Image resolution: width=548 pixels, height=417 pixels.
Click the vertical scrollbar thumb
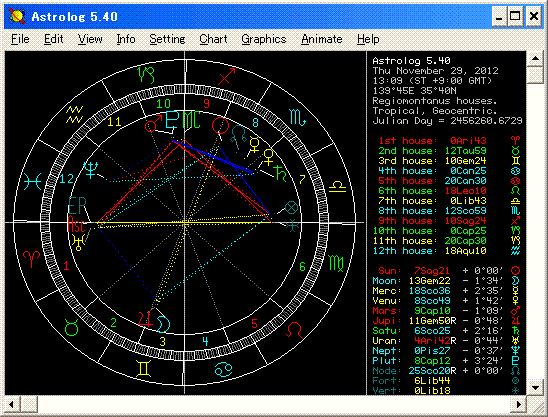(535, 74)
